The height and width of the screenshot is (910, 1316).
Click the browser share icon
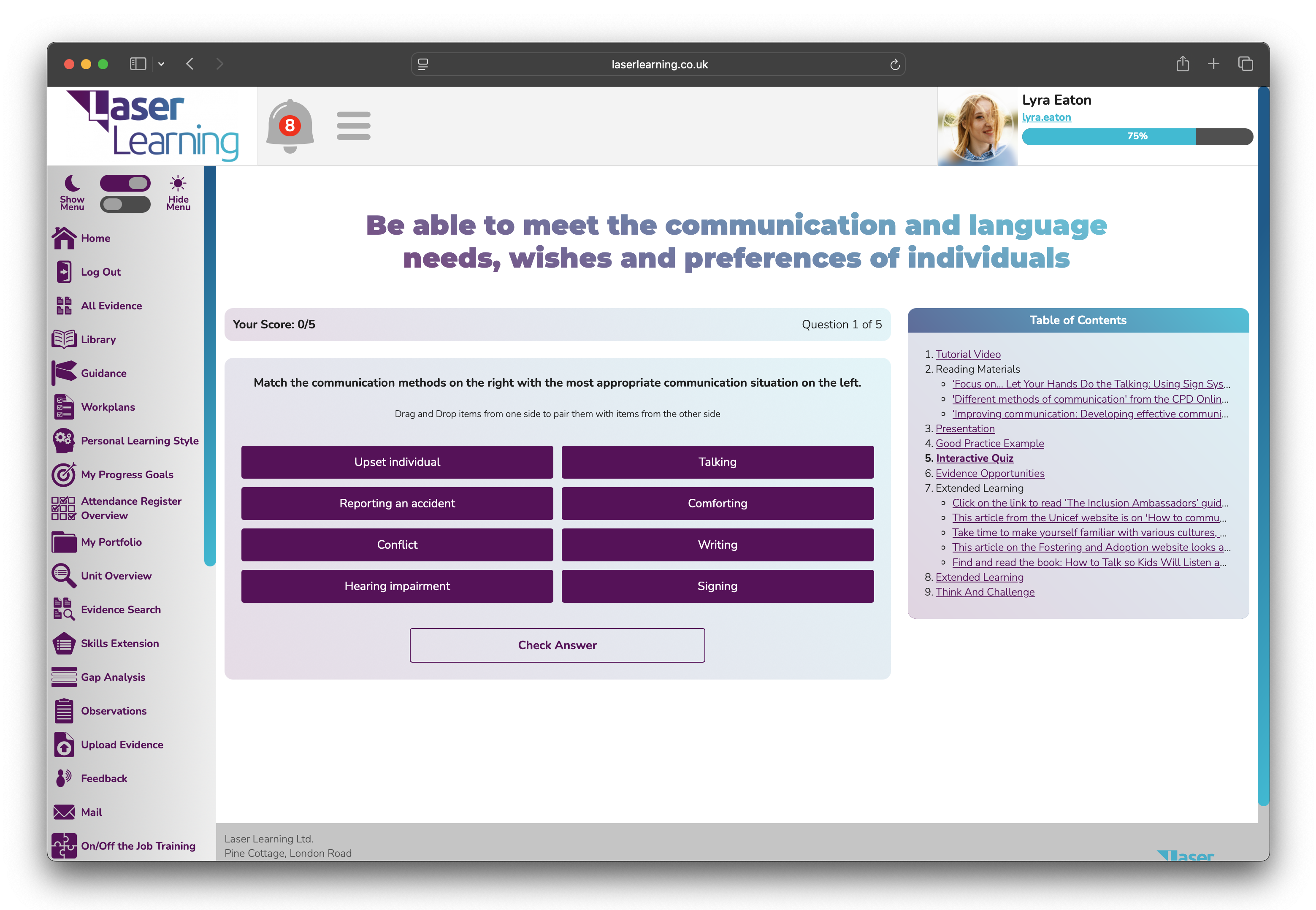pyautogui.click(x=1182, y=64)
